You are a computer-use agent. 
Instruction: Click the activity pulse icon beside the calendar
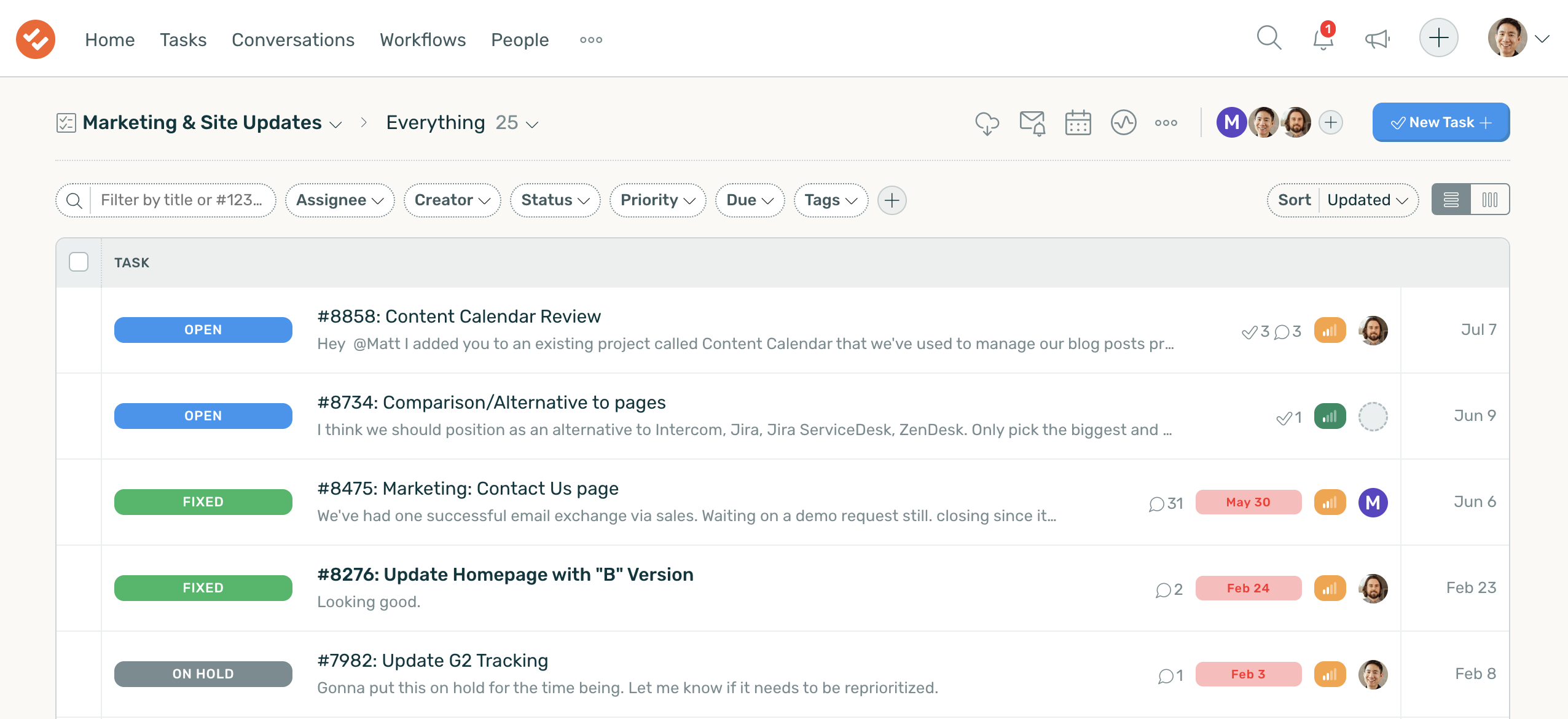[1124, 122]
